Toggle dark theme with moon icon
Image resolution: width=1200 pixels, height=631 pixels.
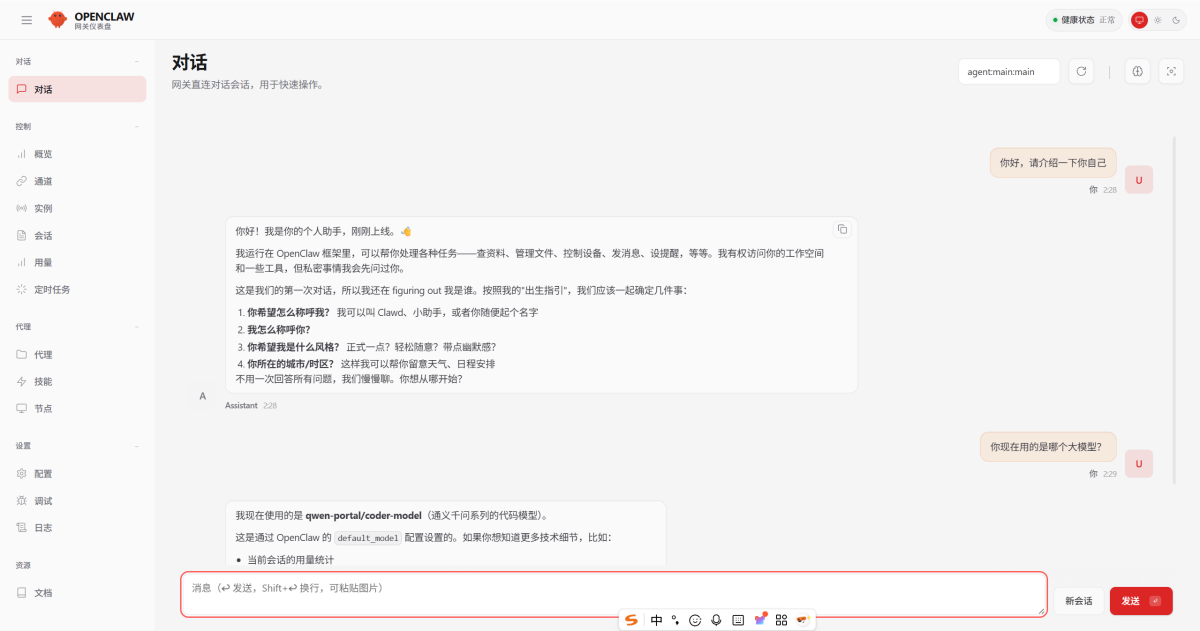coord(1175,19)
